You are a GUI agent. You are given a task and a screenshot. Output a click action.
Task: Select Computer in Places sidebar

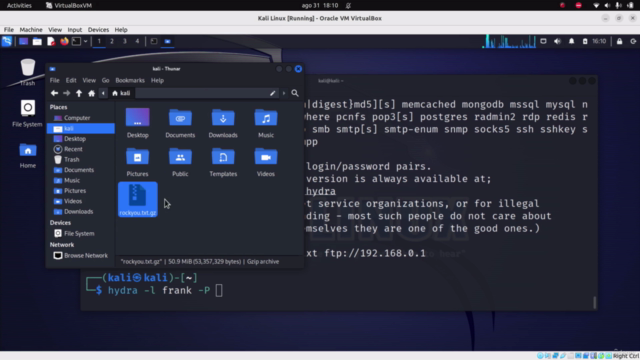(81, 118)
